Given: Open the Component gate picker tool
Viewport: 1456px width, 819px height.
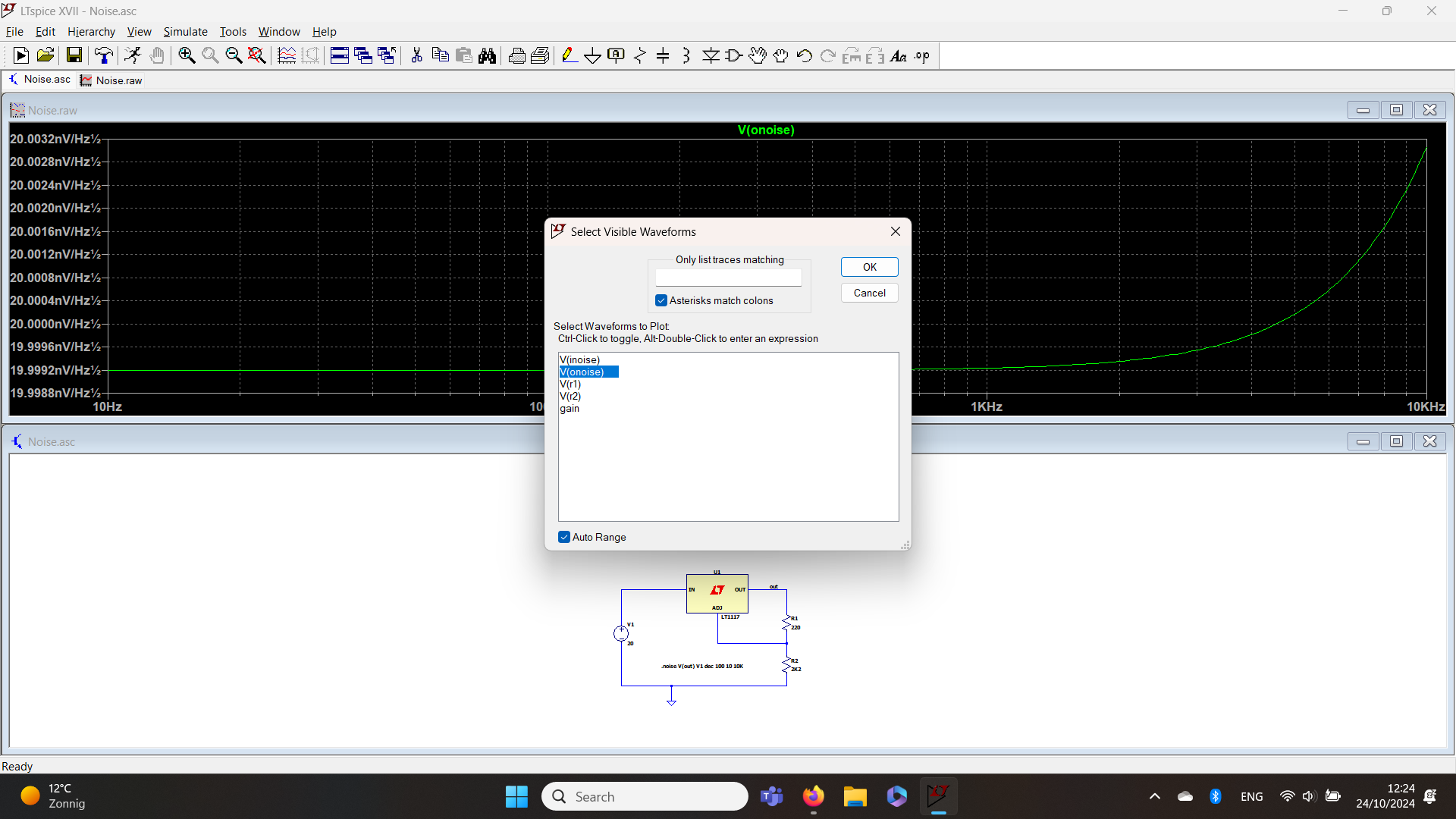Looking at the screenshot, I should [x=734, y=55].
